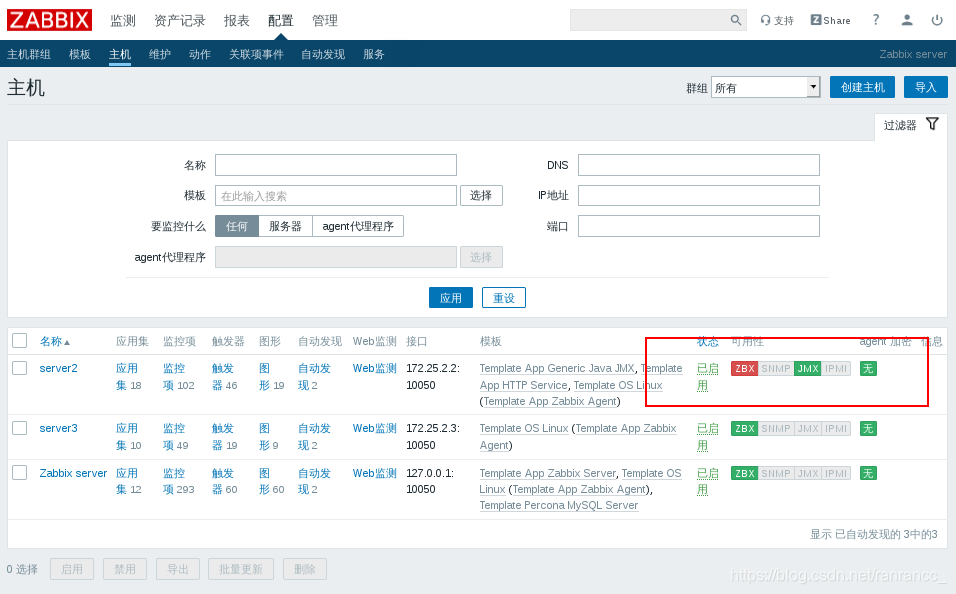Screen dimensions: 956x594
Task: Select the 任何 monitoring option
Action: (237, 226)
